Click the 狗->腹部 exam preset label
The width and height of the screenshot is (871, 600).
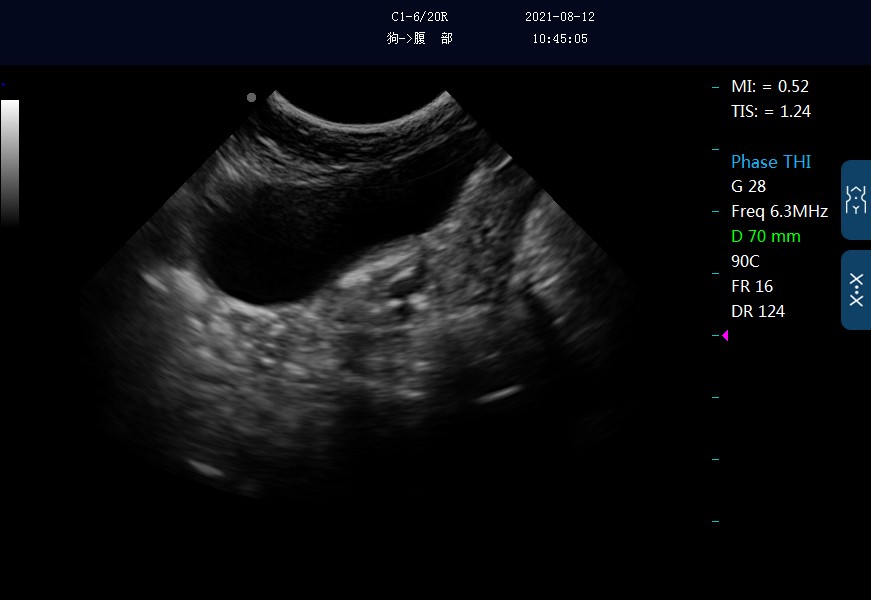[x=420, y=38]
